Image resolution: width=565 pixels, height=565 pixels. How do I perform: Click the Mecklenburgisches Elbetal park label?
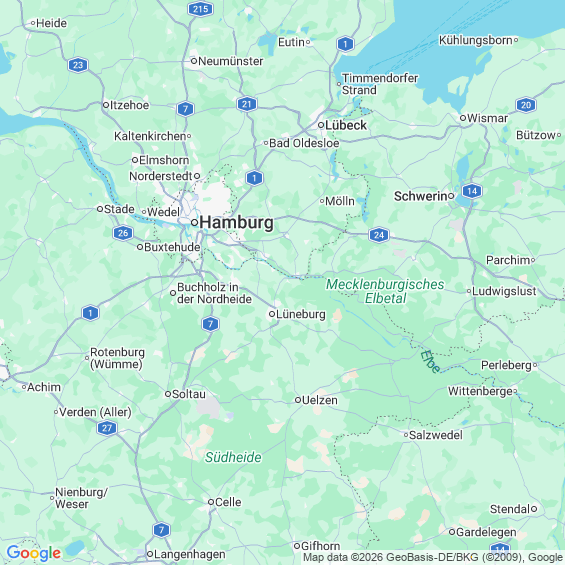point(385,291)
